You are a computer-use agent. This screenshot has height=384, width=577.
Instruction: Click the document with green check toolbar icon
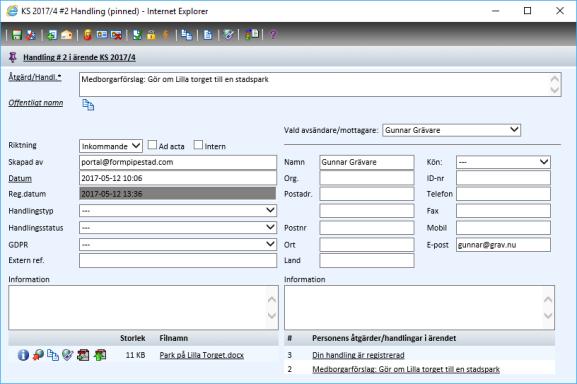[137, 35]
